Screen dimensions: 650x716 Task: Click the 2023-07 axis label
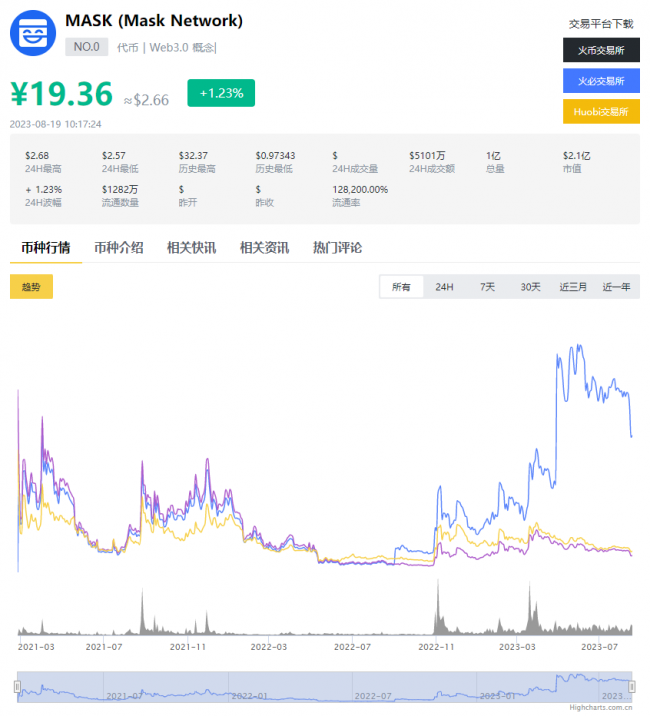click(x=599, y=647)
